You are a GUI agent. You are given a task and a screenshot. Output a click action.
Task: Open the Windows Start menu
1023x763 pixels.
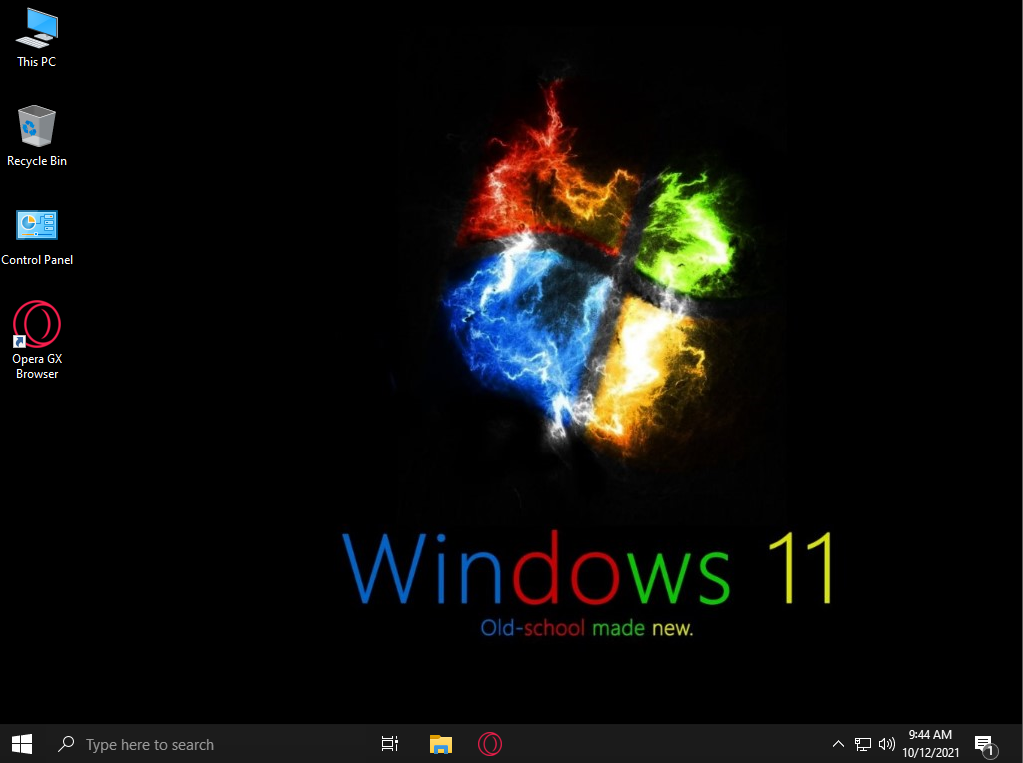pos(22,744)
